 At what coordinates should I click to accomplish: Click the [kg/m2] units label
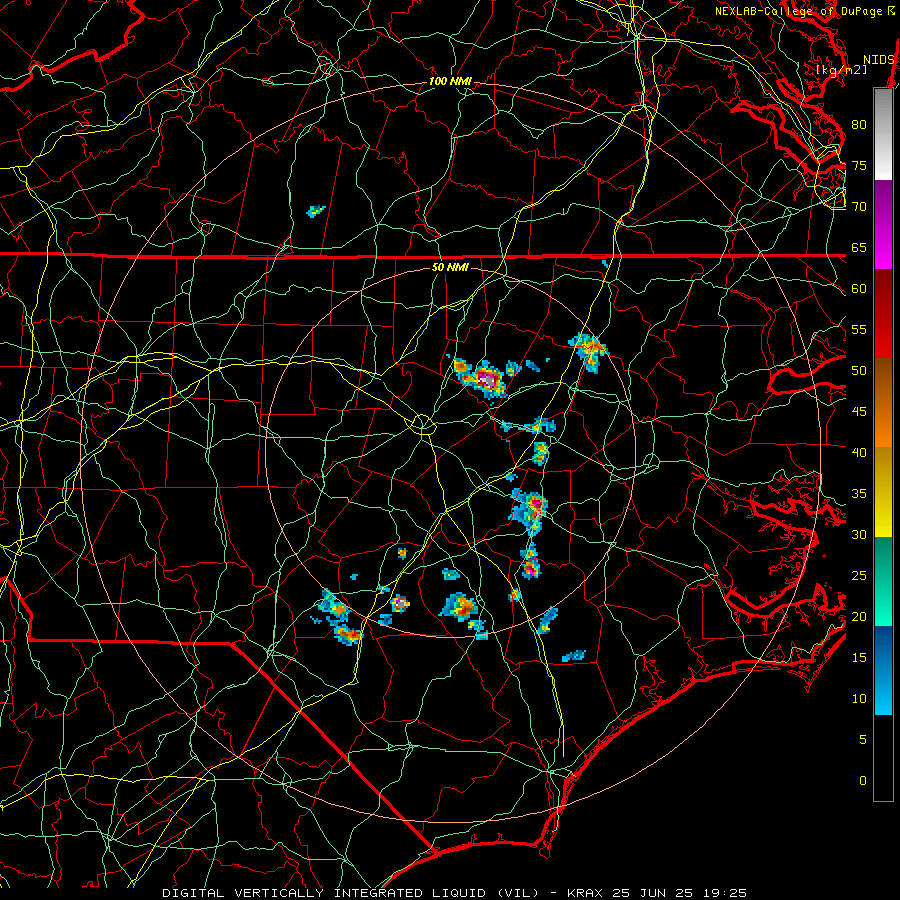point(841,70)
